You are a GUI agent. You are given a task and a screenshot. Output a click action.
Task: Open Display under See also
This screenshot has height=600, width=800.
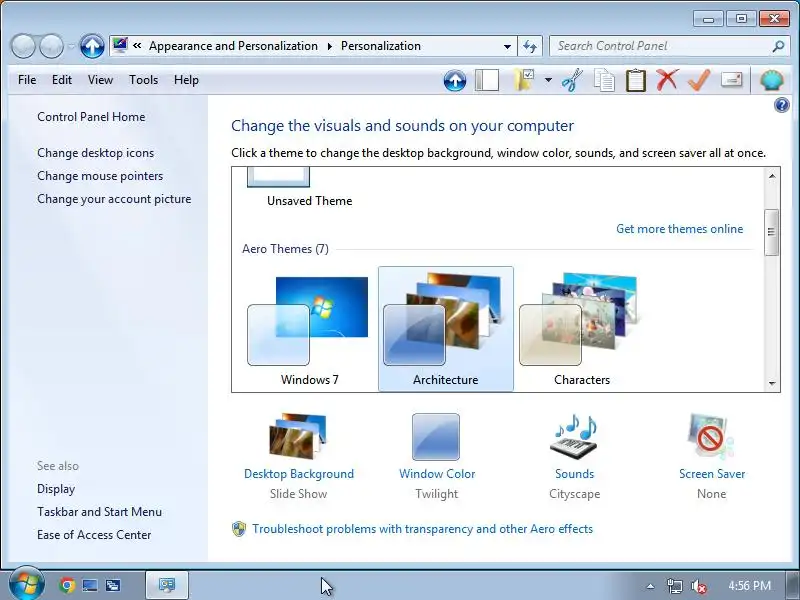click(56, 489)
